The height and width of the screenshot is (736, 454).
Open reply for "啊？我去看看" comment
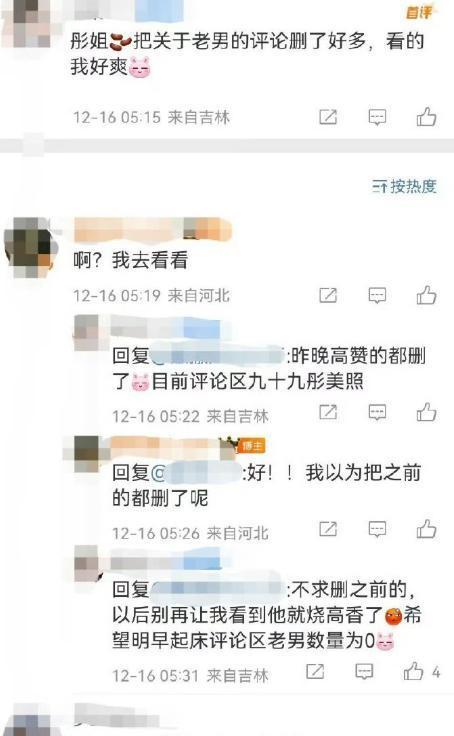tap(377, 296)
